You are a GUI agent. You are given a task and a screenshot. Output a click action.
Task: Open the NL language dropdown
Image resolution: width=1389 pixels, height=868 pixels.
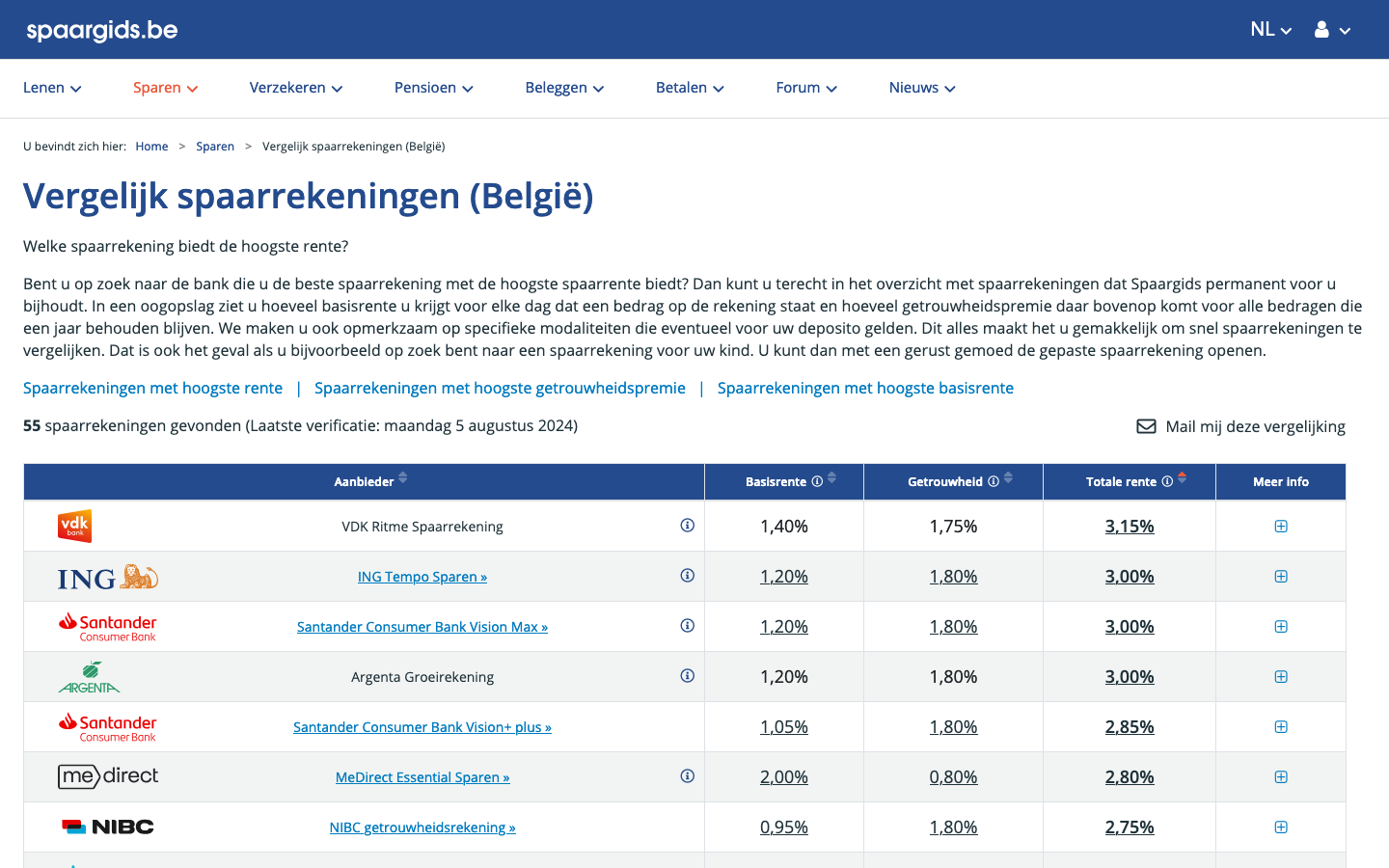click(1270, 30)
